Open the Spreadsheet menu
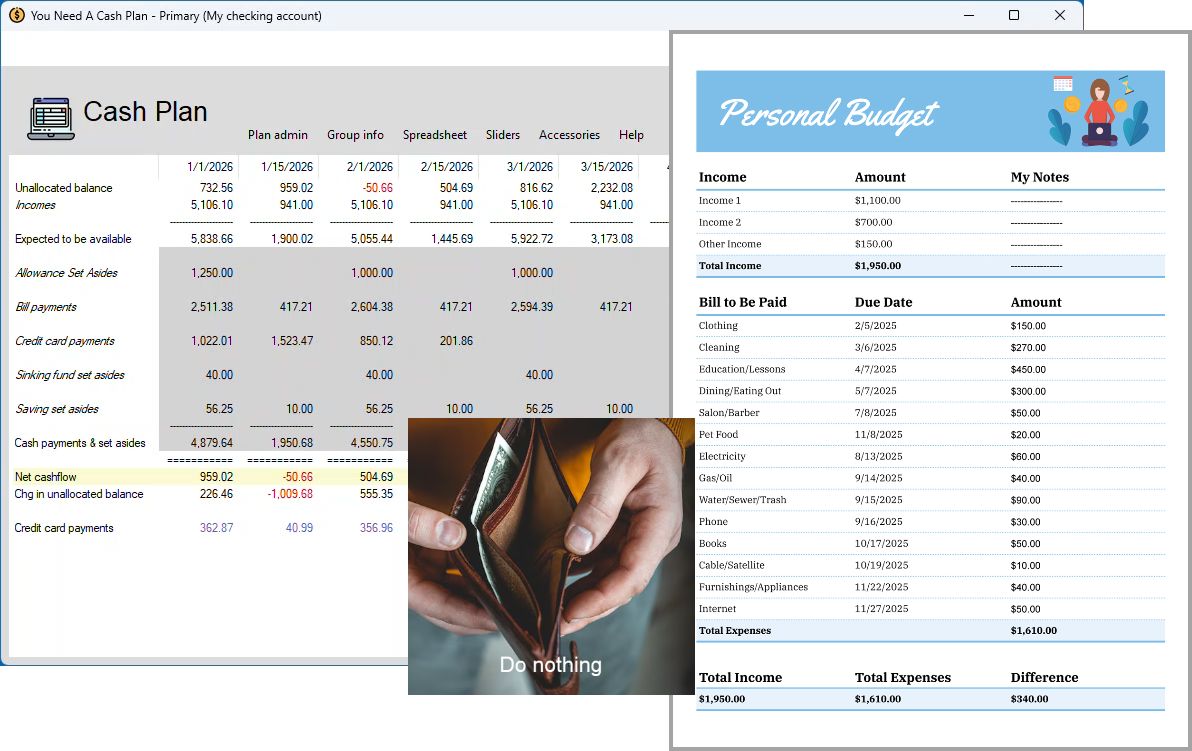This screenshot has width=1192, height=751. point(434,135)
